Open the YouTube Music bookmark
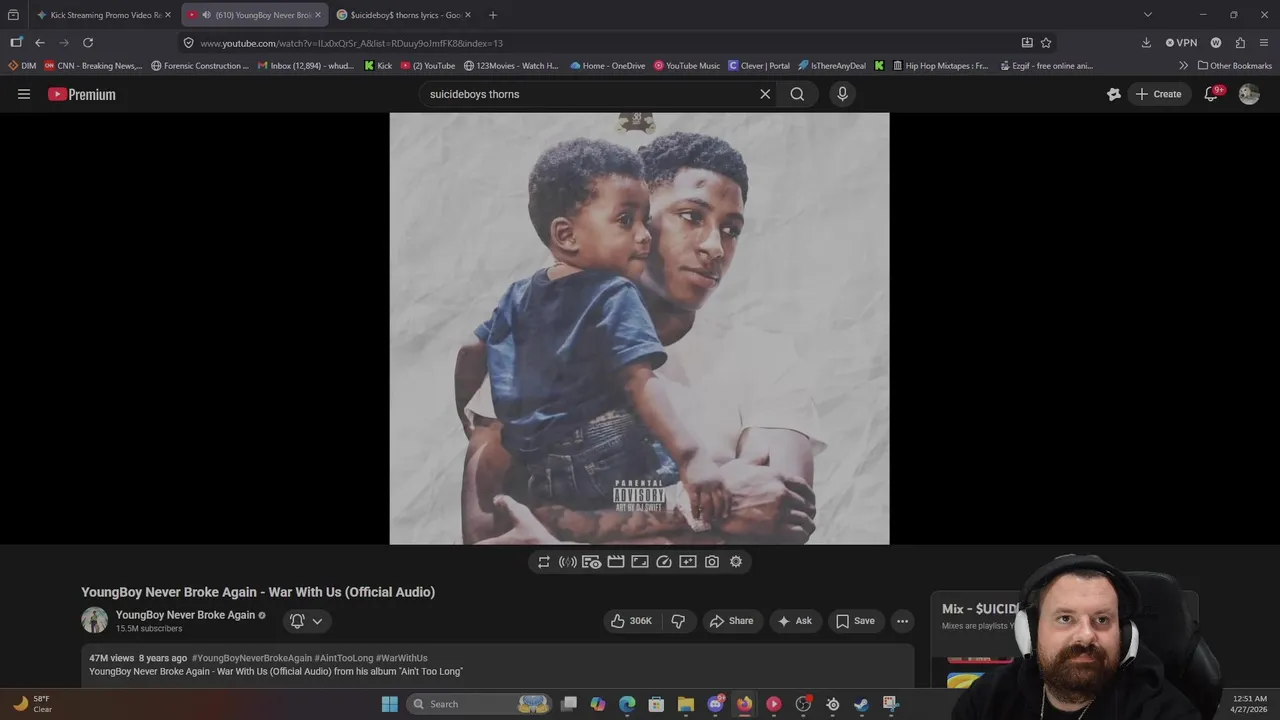 (687, 66)
